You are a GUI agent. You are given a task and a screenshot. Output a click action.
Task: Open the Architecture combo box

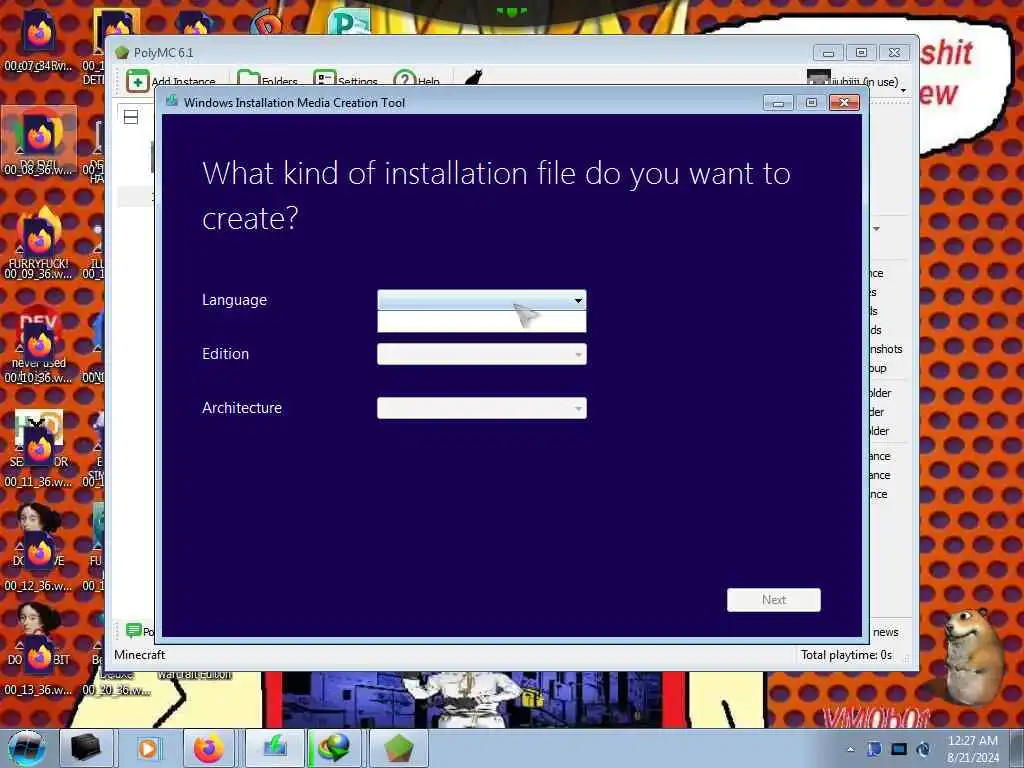coord(482,408)
